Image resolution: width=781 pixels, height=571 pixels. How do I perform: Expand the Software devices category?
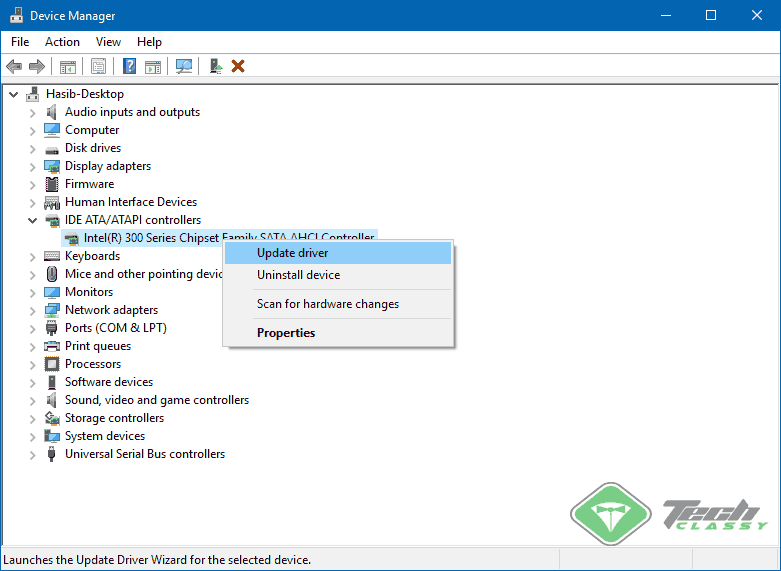[x=33, y=383]
